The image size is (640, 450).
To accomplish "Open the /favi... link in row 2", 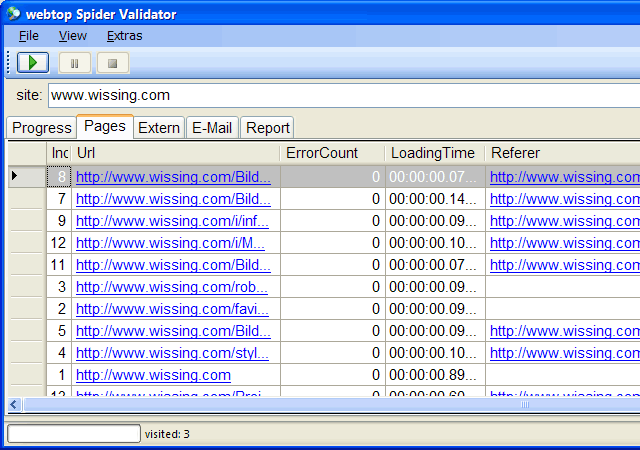I will click(x=172, y=309).
